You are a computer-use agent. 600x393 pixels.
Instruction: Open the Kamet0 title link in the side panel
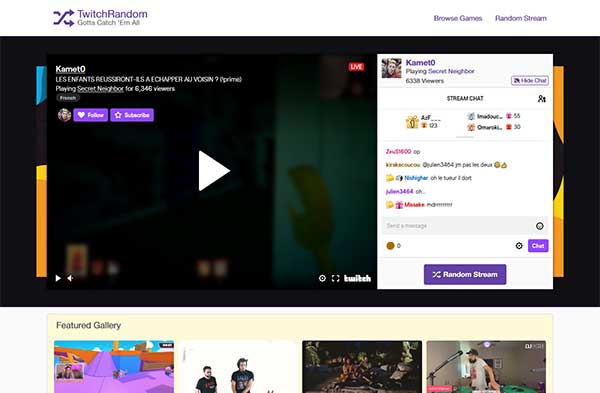point(420,62)
